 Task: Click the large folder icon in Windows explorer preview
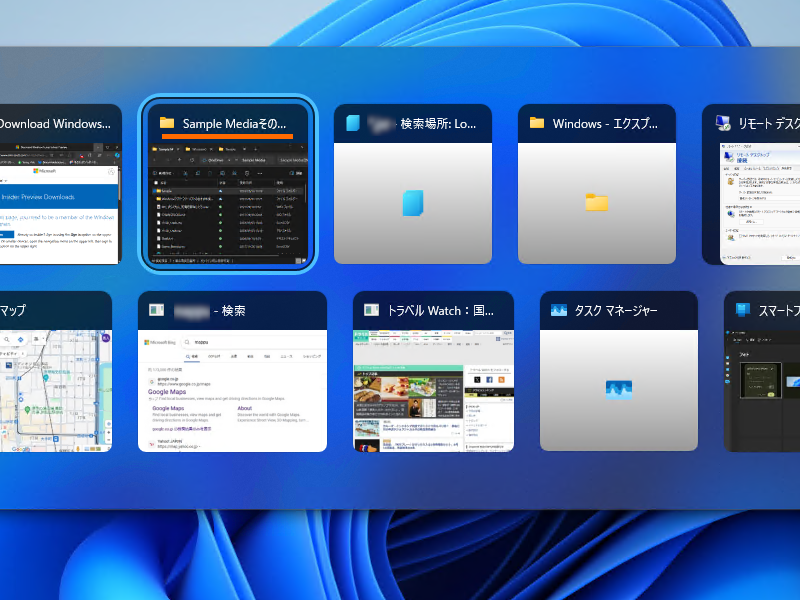point(596,203)
